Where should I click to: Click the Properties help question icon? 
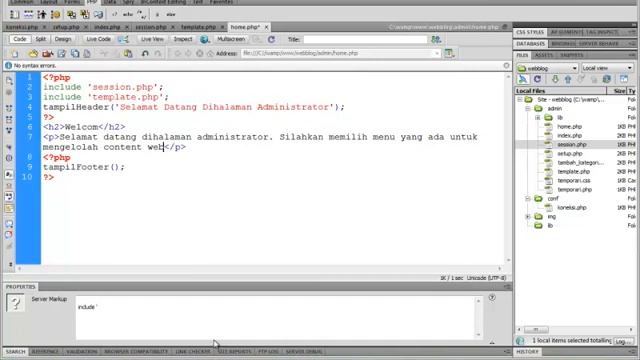(492, 298)
